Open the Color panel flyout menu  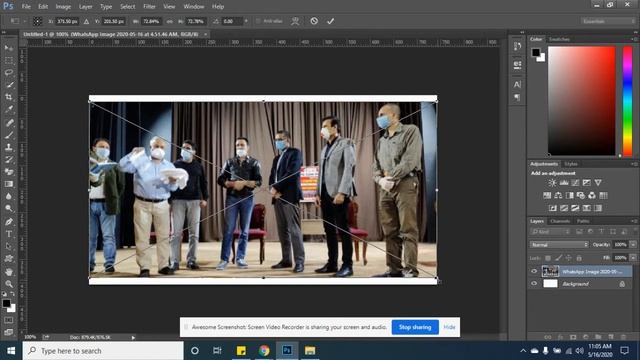click(634, 39)
